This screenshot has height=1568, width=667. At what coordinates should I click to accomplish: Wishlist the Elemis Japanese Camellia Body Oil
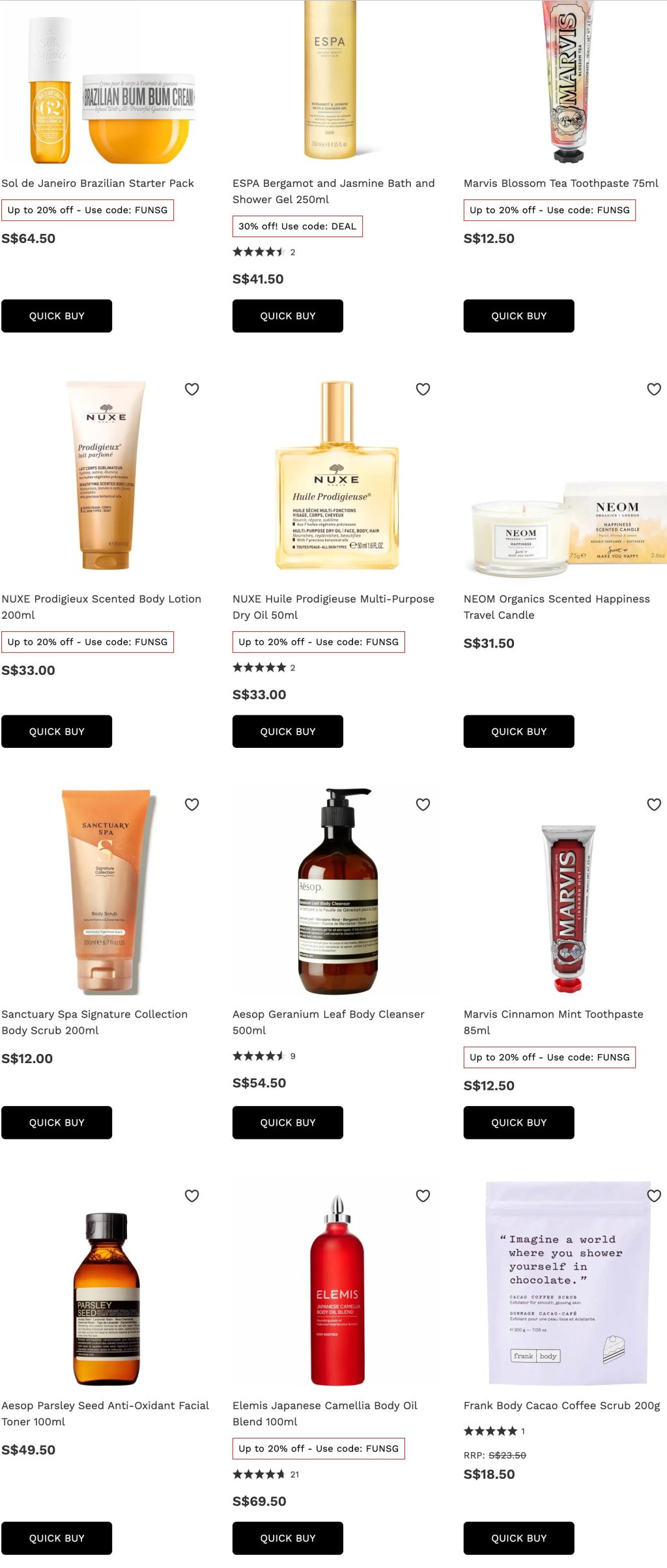pos(423,1195)
